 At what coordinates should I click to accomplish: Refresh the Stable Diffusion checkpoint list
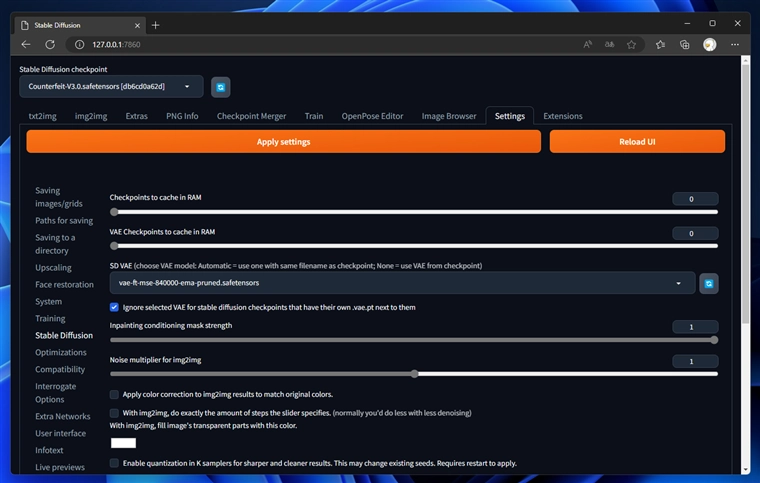click(221, 87)
